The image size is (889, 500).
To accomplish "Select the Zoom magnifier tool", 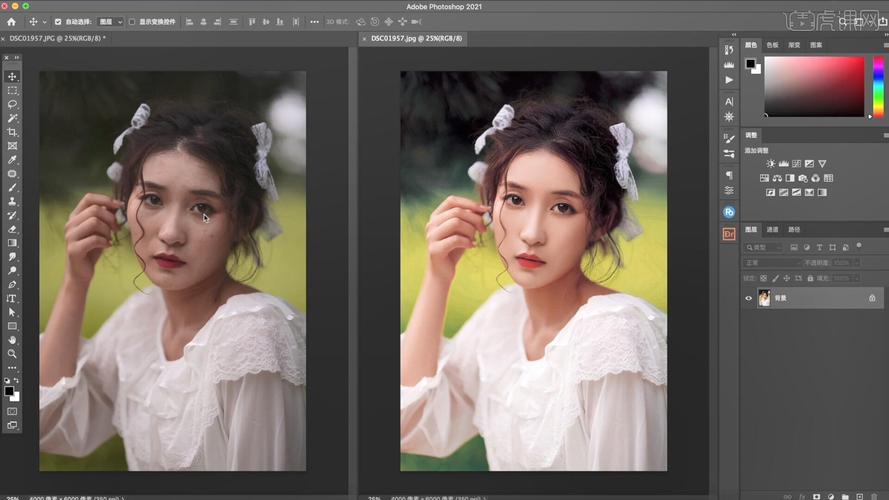I will pyautogui.click(x=13, y=353).
